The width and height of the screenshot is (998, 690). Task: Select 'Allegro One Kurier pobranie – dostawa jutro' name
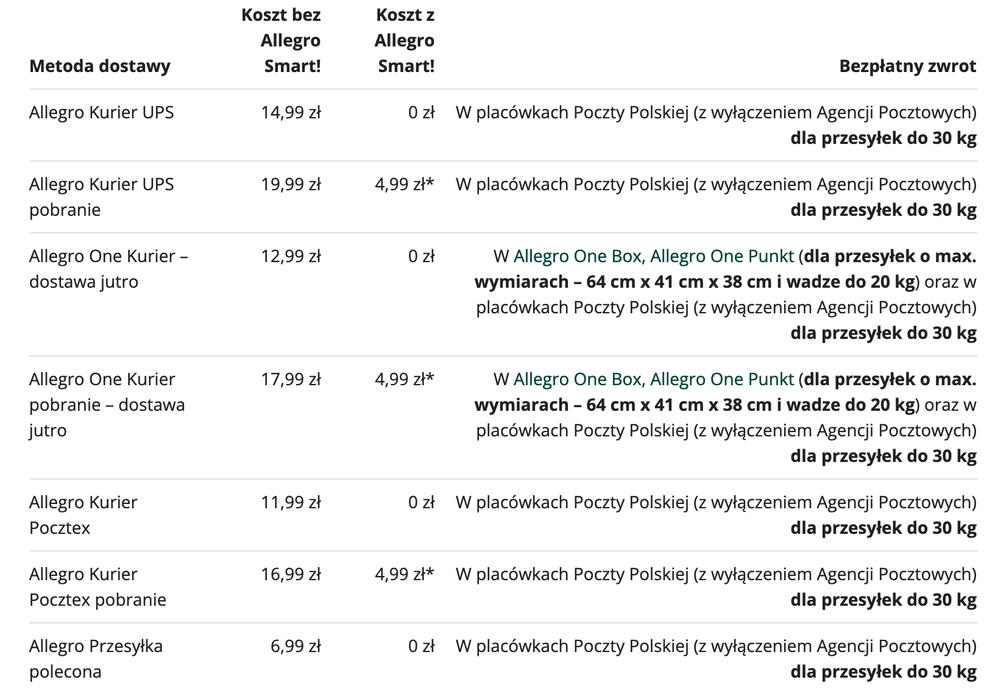pyautogui.click(x=107, y=405)
